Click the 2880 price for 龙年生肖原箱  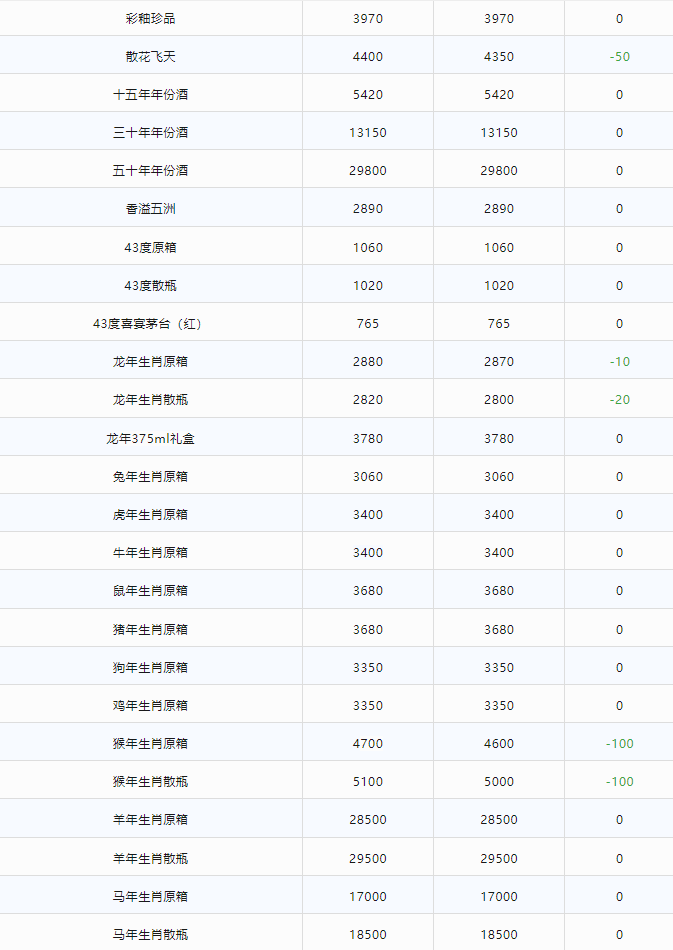[368, 362]
